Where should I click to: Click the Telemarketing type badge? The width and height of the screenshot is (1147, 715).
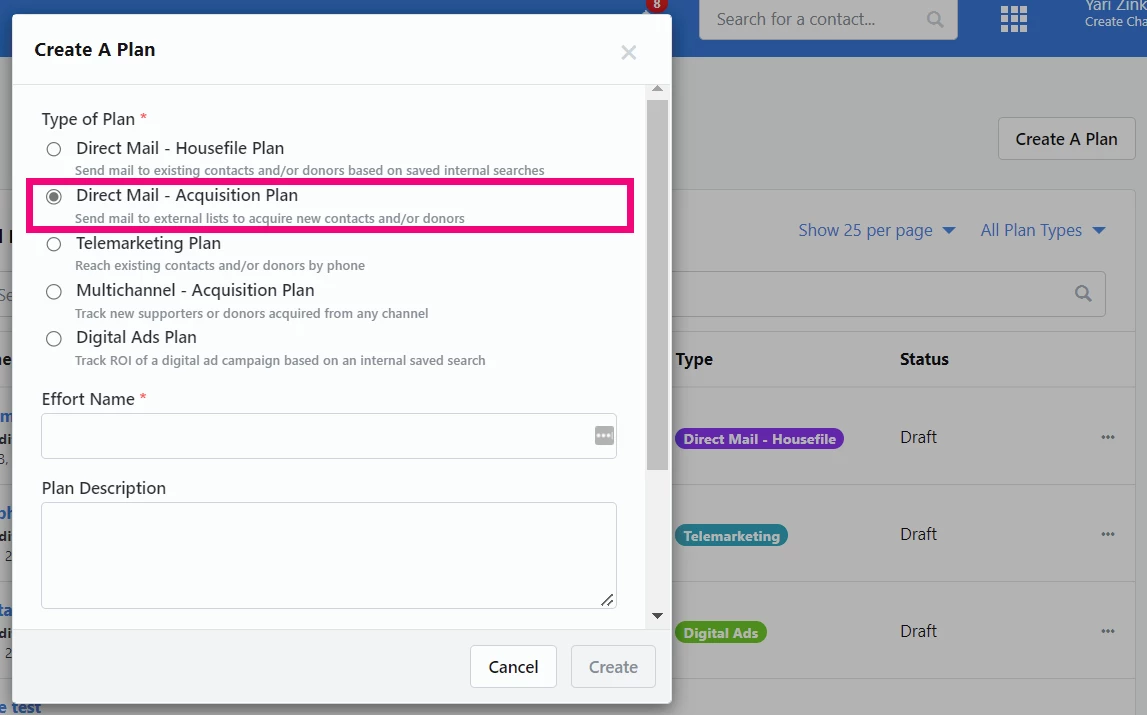click(x=731, y=535)
